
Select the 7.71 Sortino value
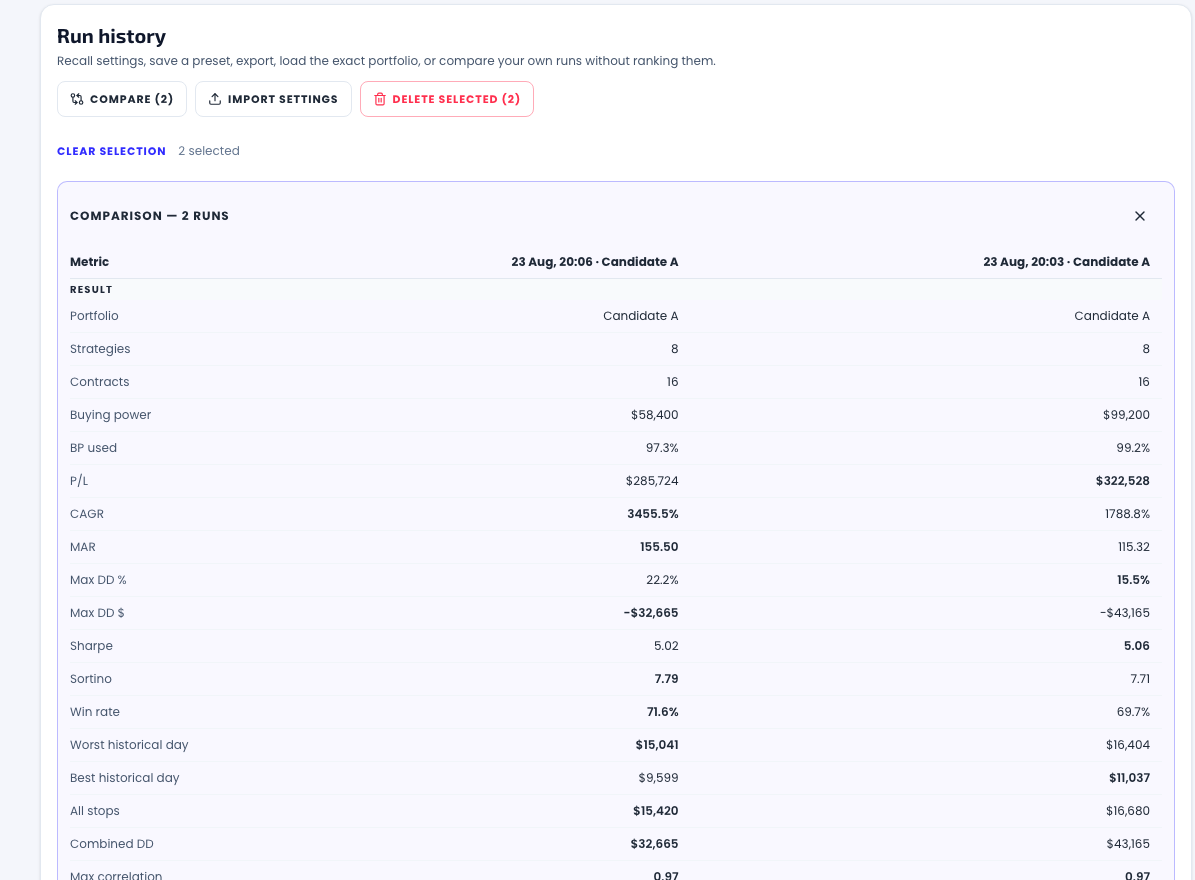pyautogui.click(x=1140, y=679)
